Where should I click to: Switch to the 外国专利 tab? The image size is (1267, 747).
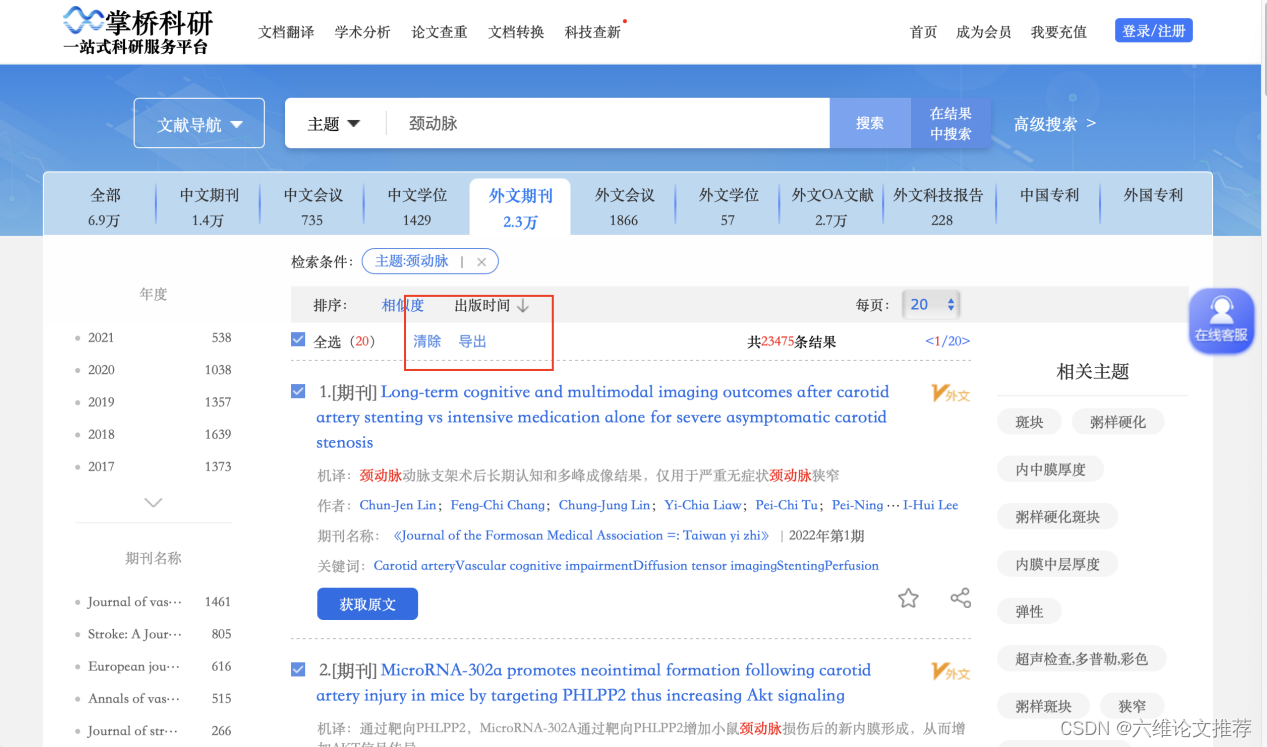tap(1153, 195)
